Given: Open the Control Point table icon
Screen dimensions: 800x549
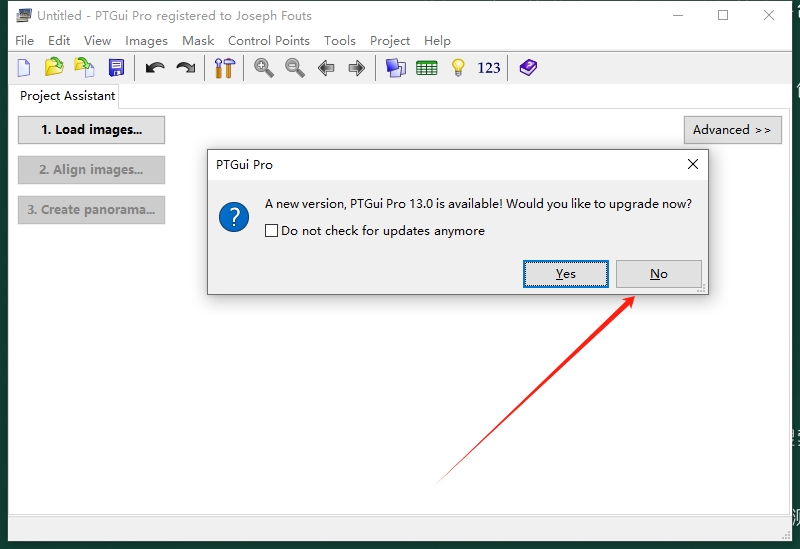Looking at the screenshot, I should pyautogui.click(x=427, y=68).
